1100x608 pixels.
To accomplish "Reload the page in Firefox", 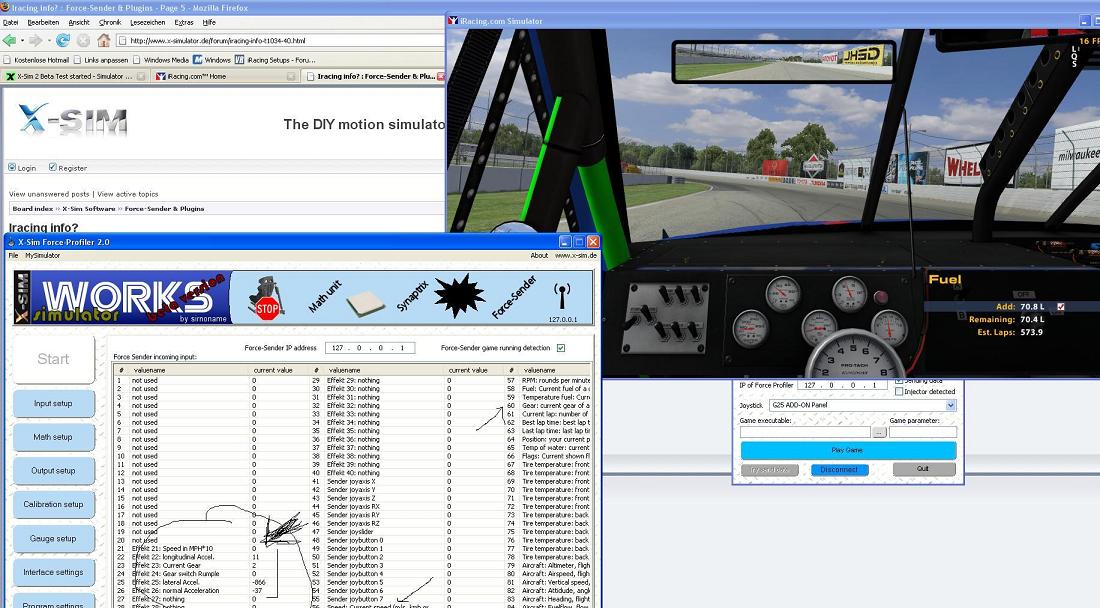I will (63, 41).
